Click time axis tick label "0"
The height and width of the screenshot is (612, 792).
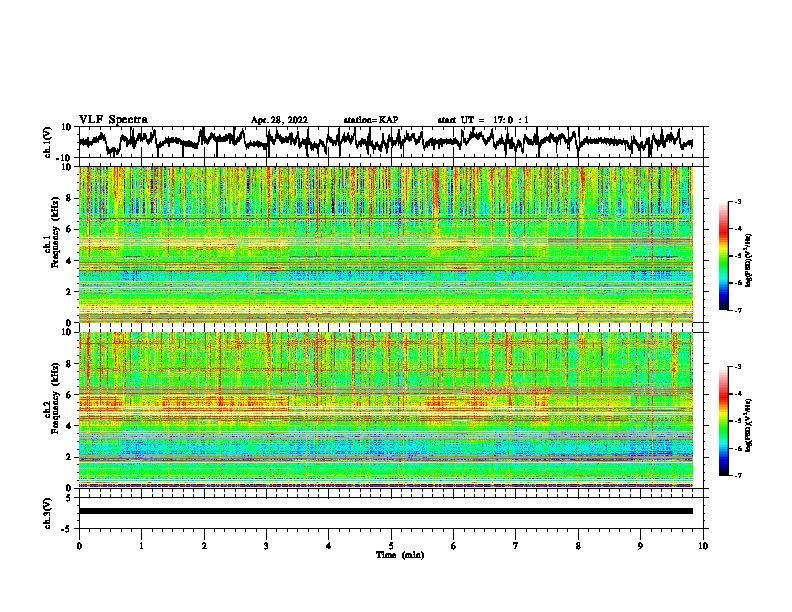(x=79, y=546)
